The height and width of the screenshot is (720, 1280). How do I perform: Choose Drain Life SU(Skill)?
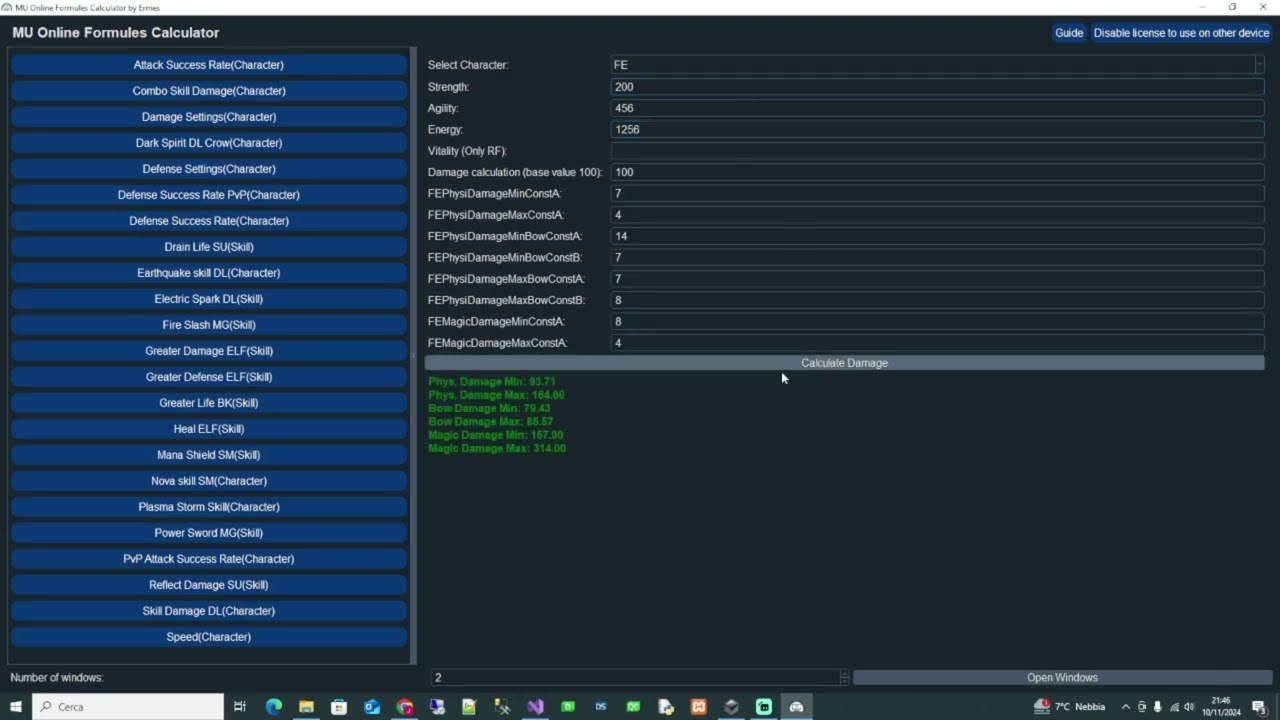tap(209, 247)
